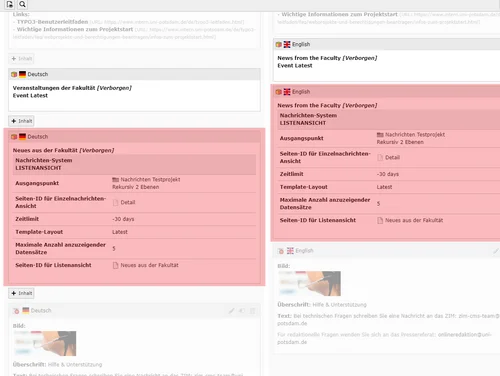Click the -30 days value in the English element

pos(388,174)
